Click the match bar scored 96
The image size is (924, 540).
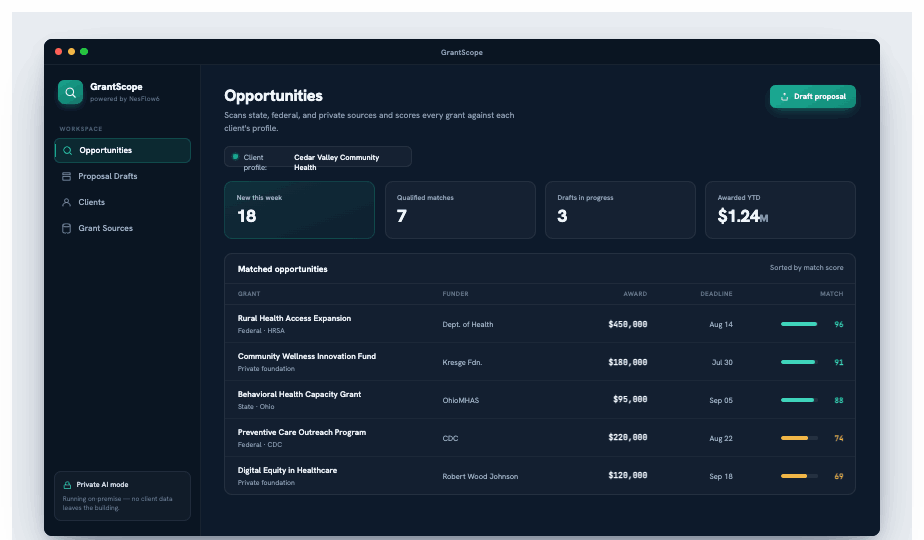click(x=799, y=324)
